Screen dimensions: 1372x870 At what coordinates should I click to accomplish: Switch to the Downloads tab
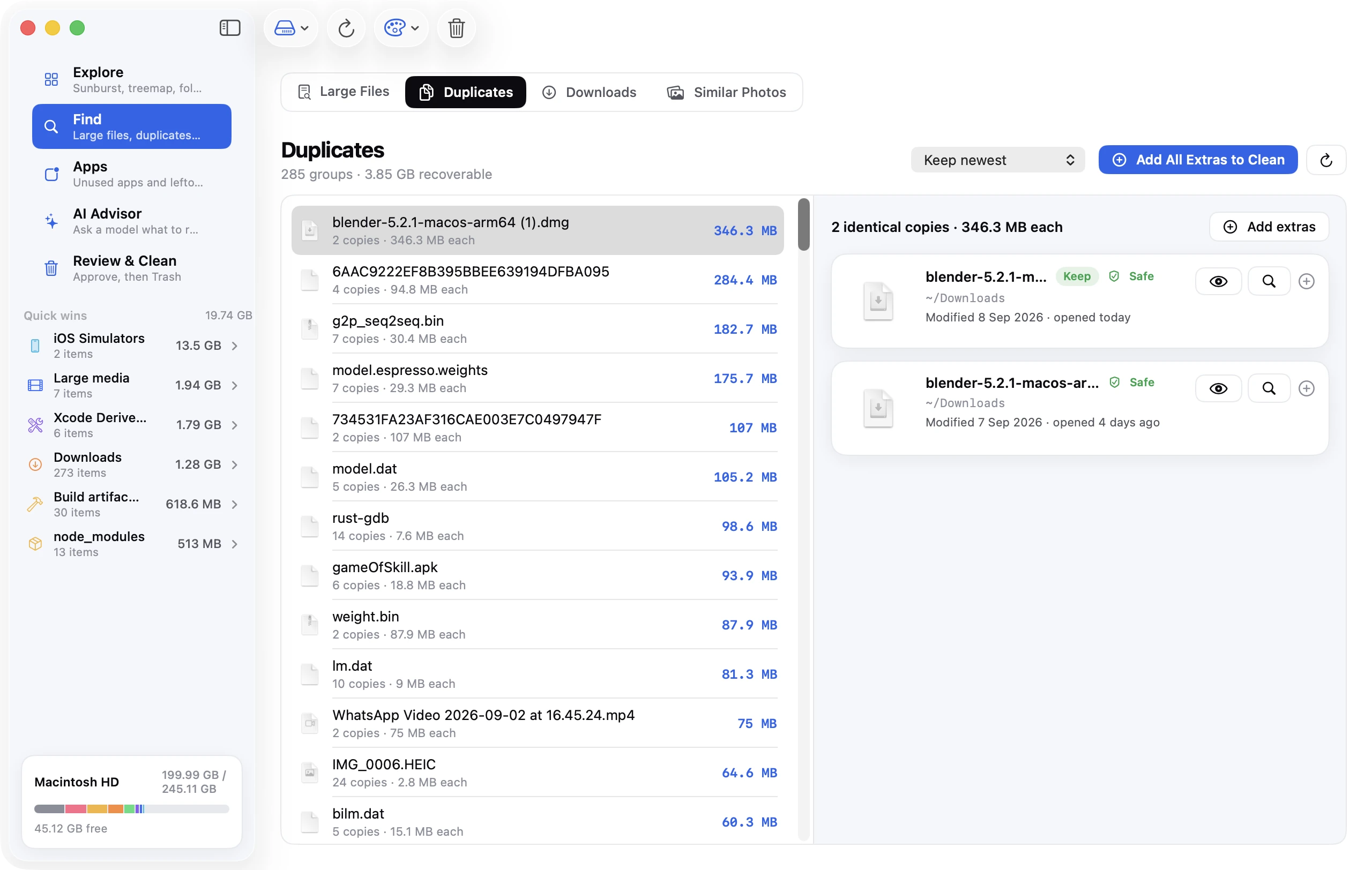[589, 92]
